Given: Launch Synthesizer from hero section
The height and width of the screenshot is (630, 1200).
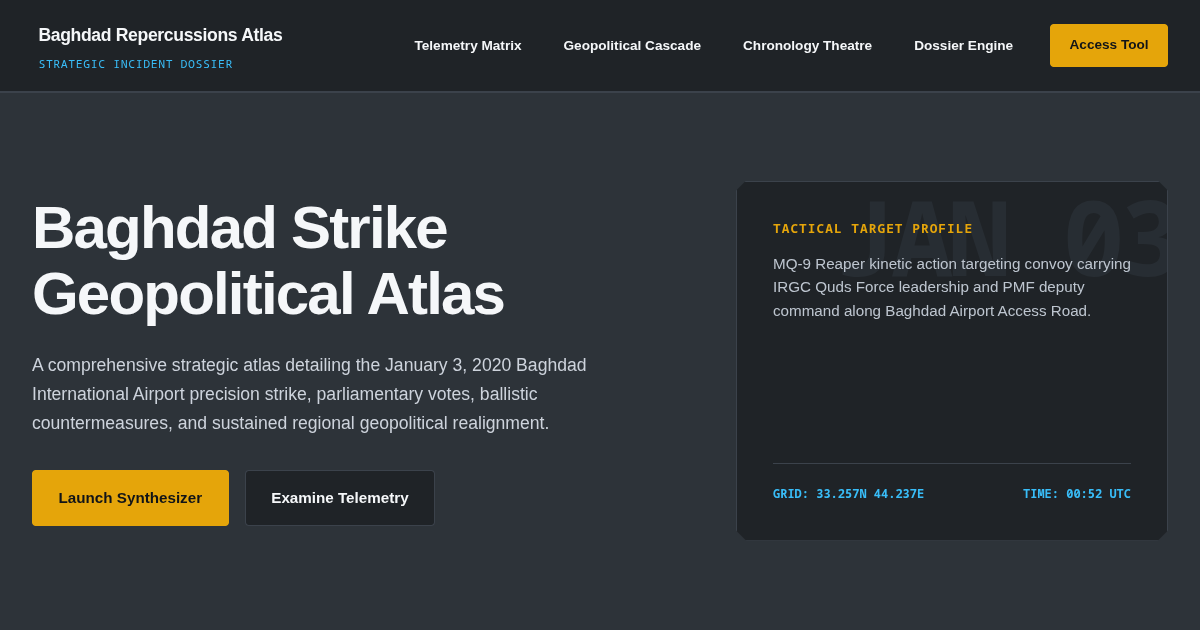Looking at the screenshot, I should [x=130, y=498].
